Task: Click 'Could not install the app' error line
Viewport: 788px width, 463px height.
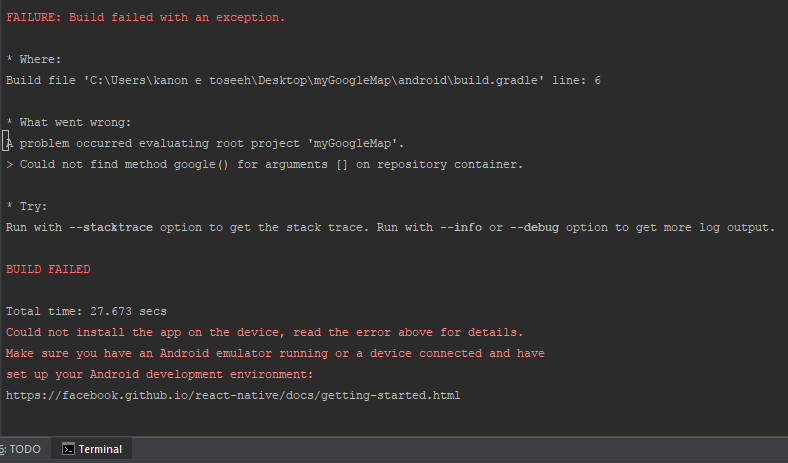Action: coord(265,332)
